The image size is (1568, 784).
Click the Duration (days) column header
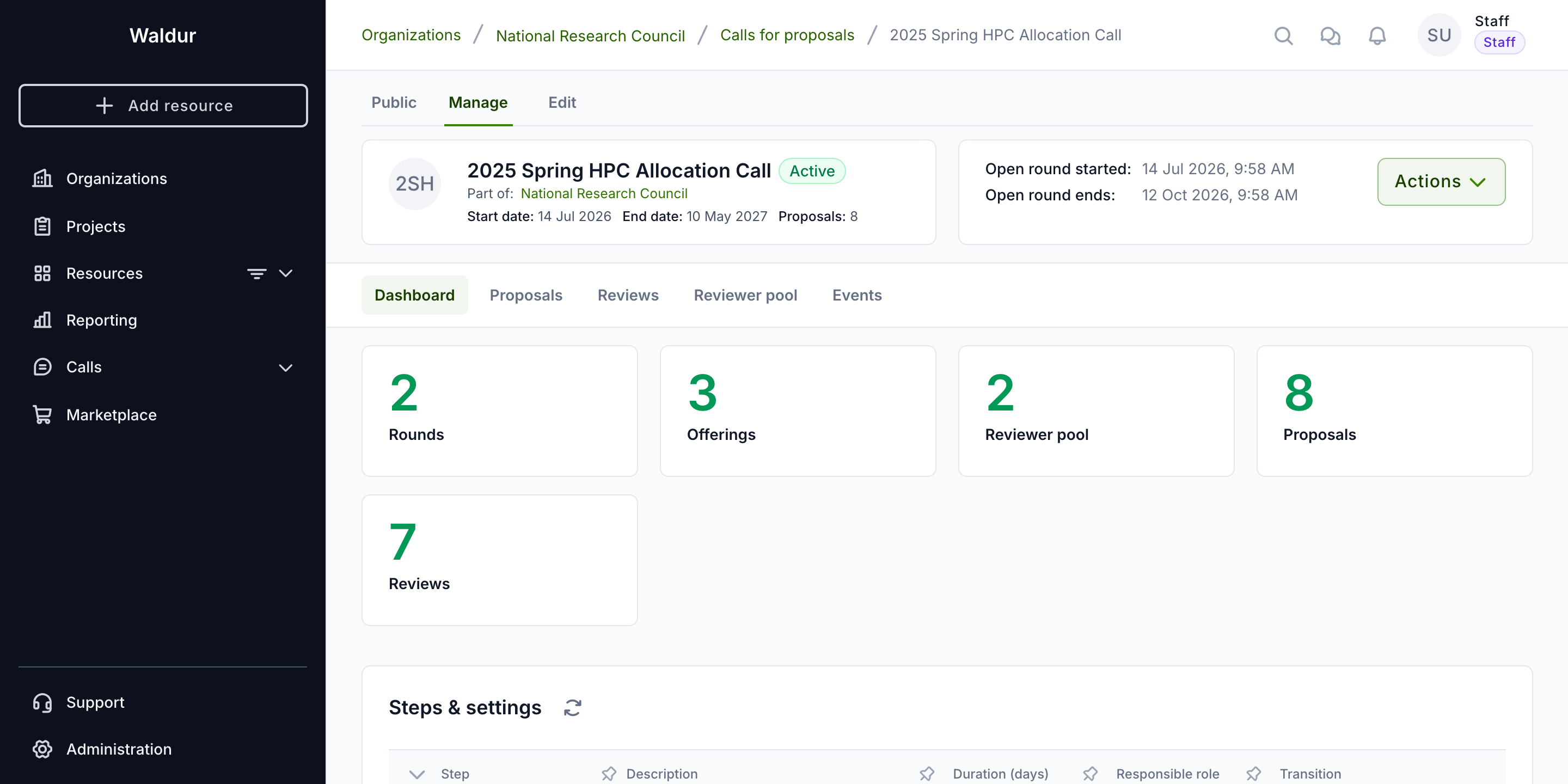[1000, 774]
